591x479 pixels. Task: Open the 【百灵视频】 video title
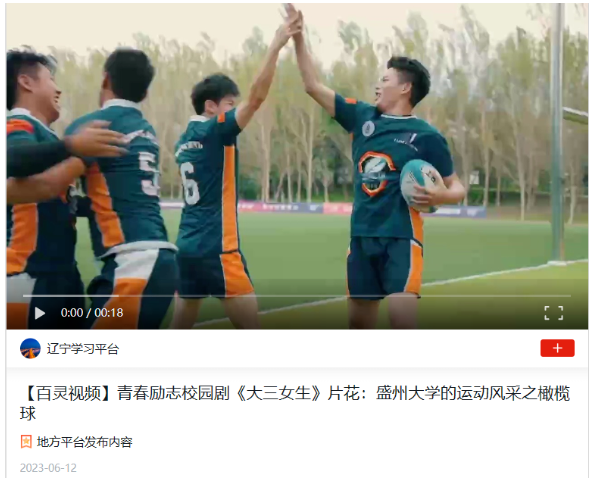(295, 403)
